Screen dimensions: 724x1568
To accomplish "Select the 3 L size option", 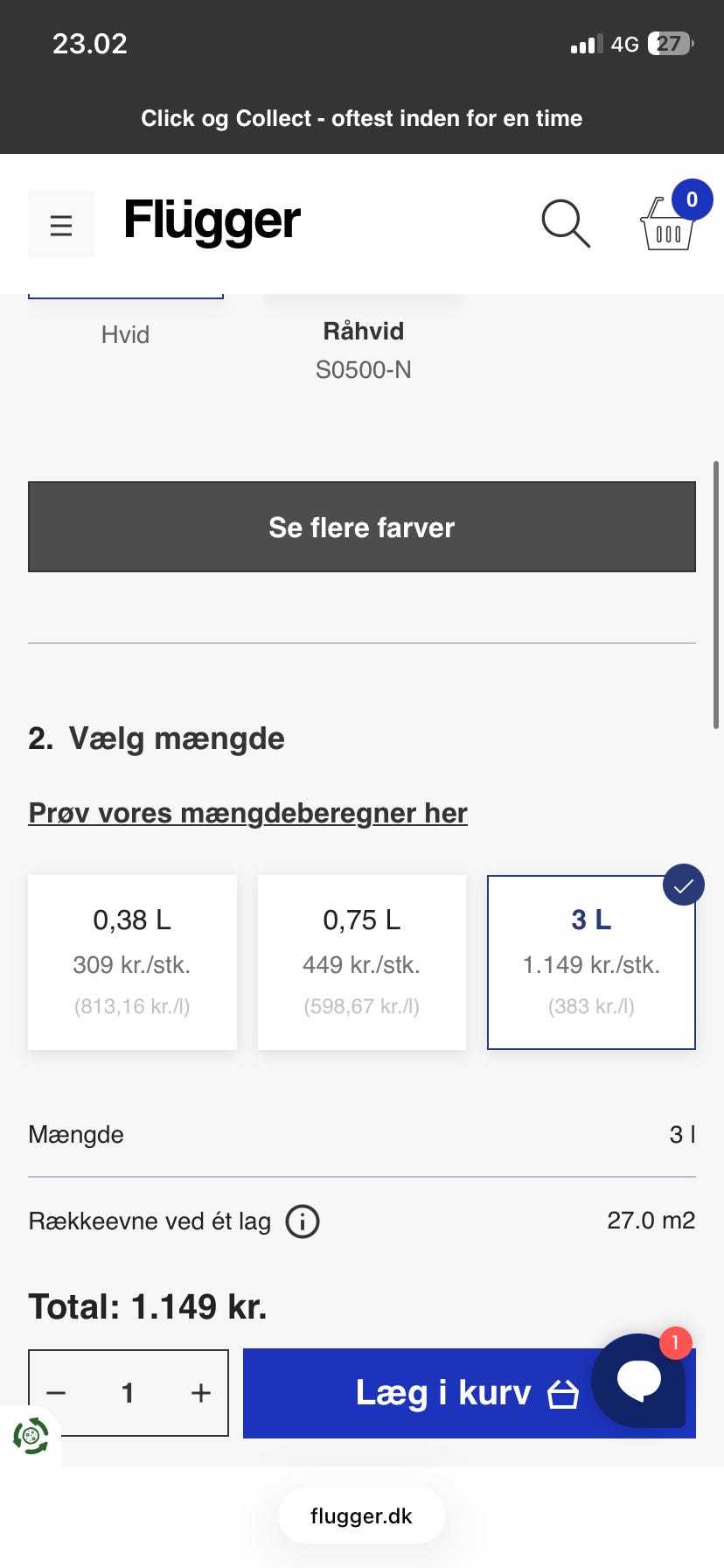I will [x=591, y=962].
